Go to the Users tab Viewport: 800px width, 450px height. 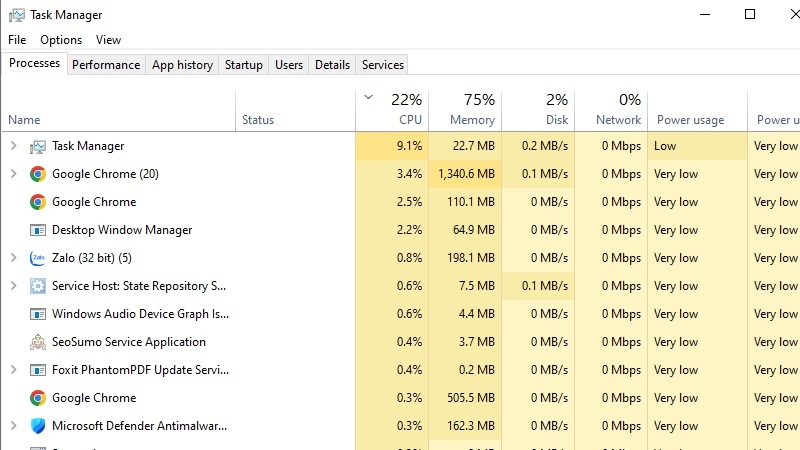[289, 65]
